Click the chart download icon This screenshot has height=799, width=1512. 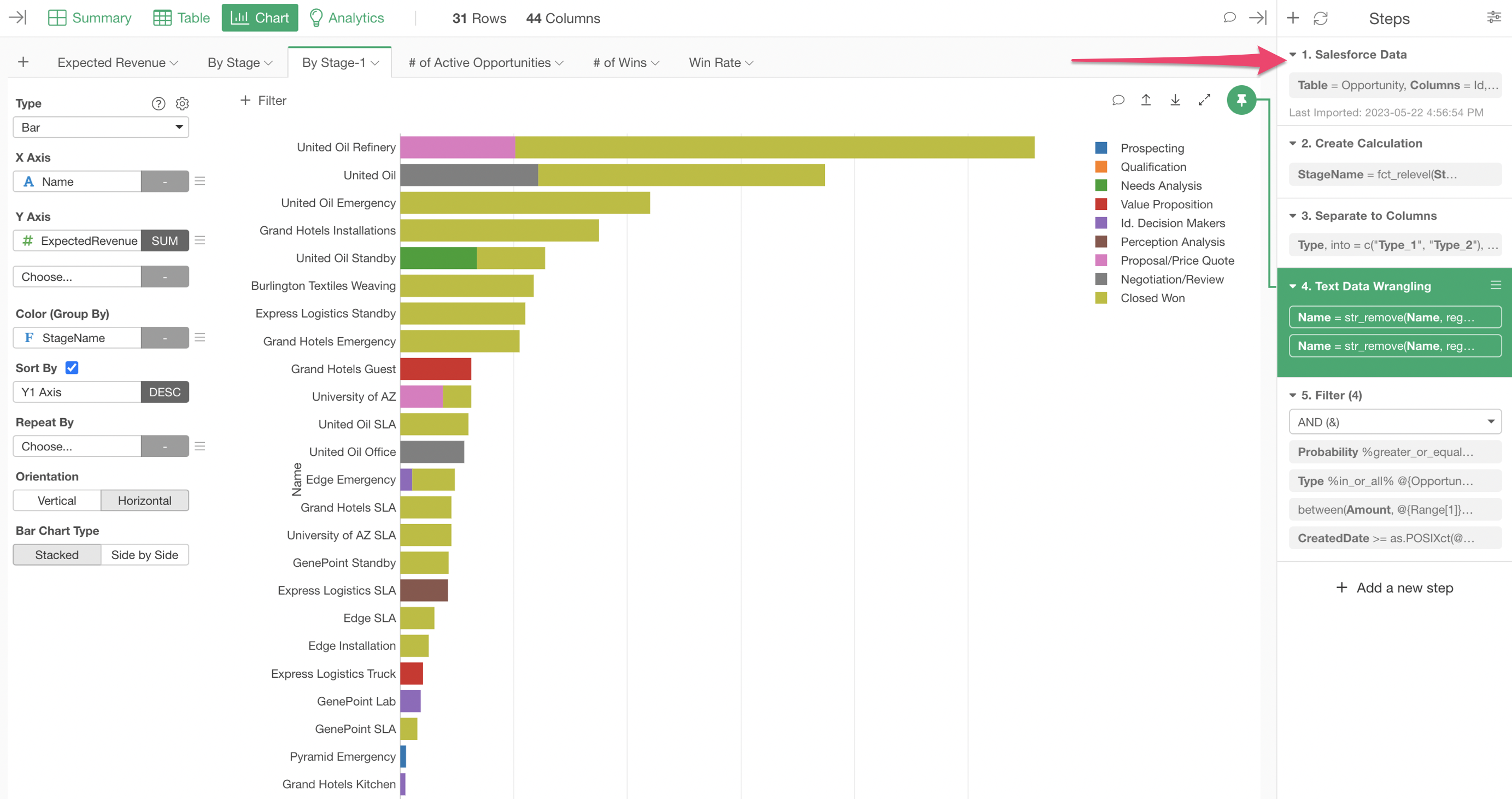[x=1175, y=101]
